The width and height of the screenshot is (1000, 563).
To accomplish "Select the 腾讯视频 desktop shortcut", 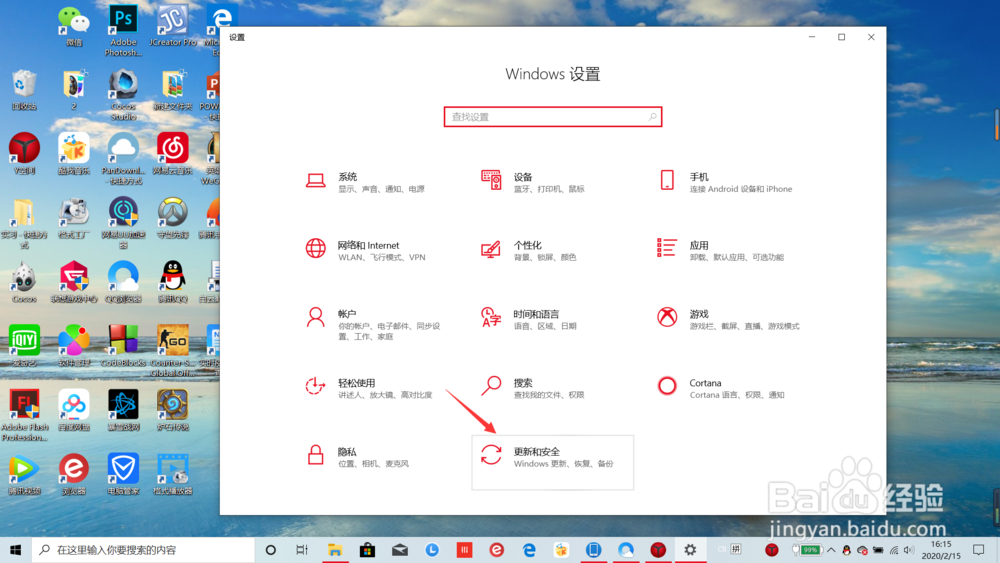I will (x=24, y=475).
